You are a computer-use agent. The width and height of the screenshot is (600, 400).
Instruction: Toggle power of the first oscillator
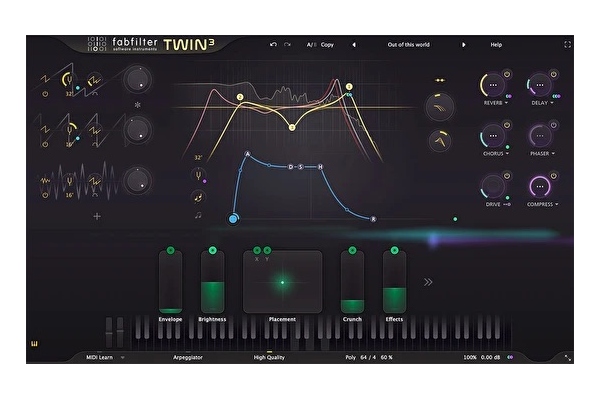pyautogui.click(x=45, y=94)
